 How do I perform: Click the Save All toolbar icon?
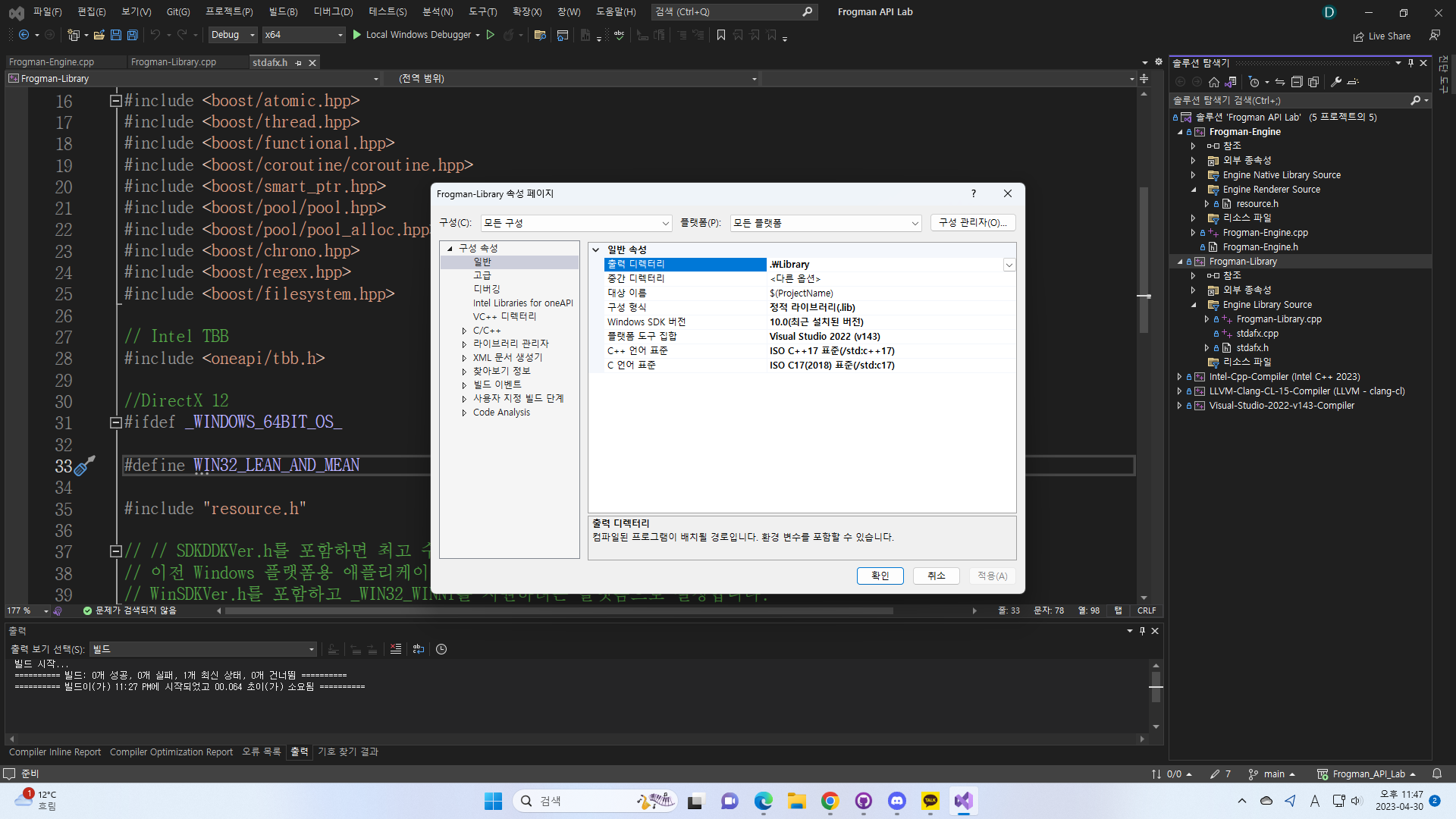(x=133, y=35)
